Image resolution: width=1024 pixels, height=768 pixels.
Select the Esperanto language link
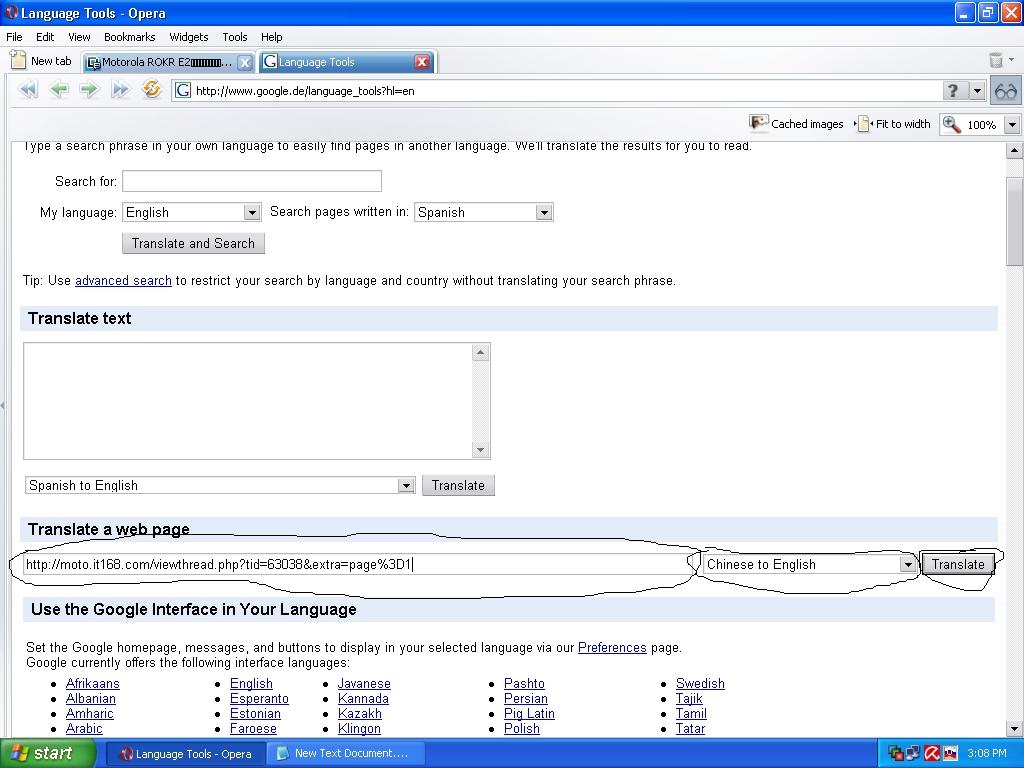click(x=259, y=698)
